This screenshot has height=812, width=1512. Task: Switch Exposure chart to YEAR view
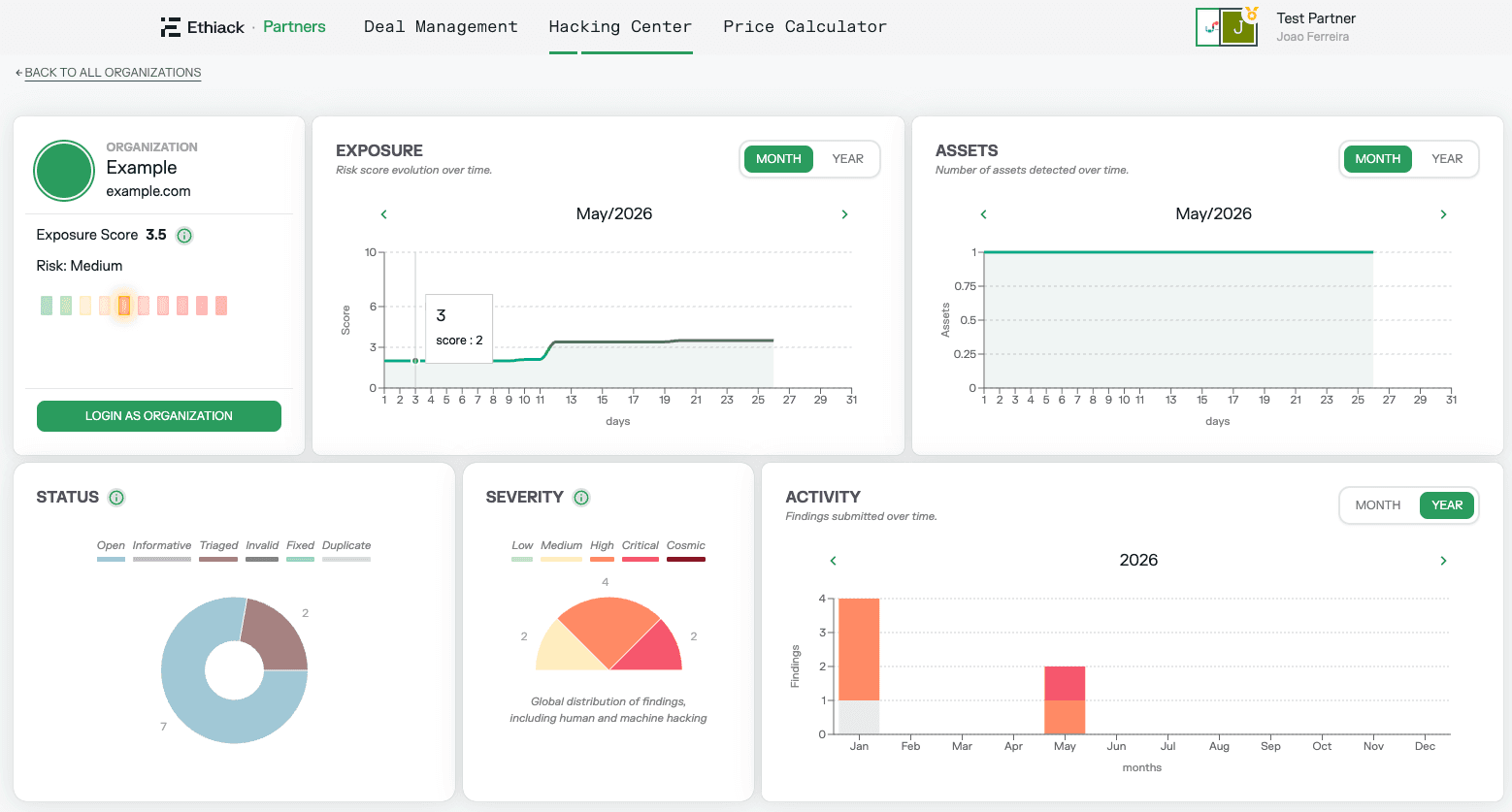[847, 159]
